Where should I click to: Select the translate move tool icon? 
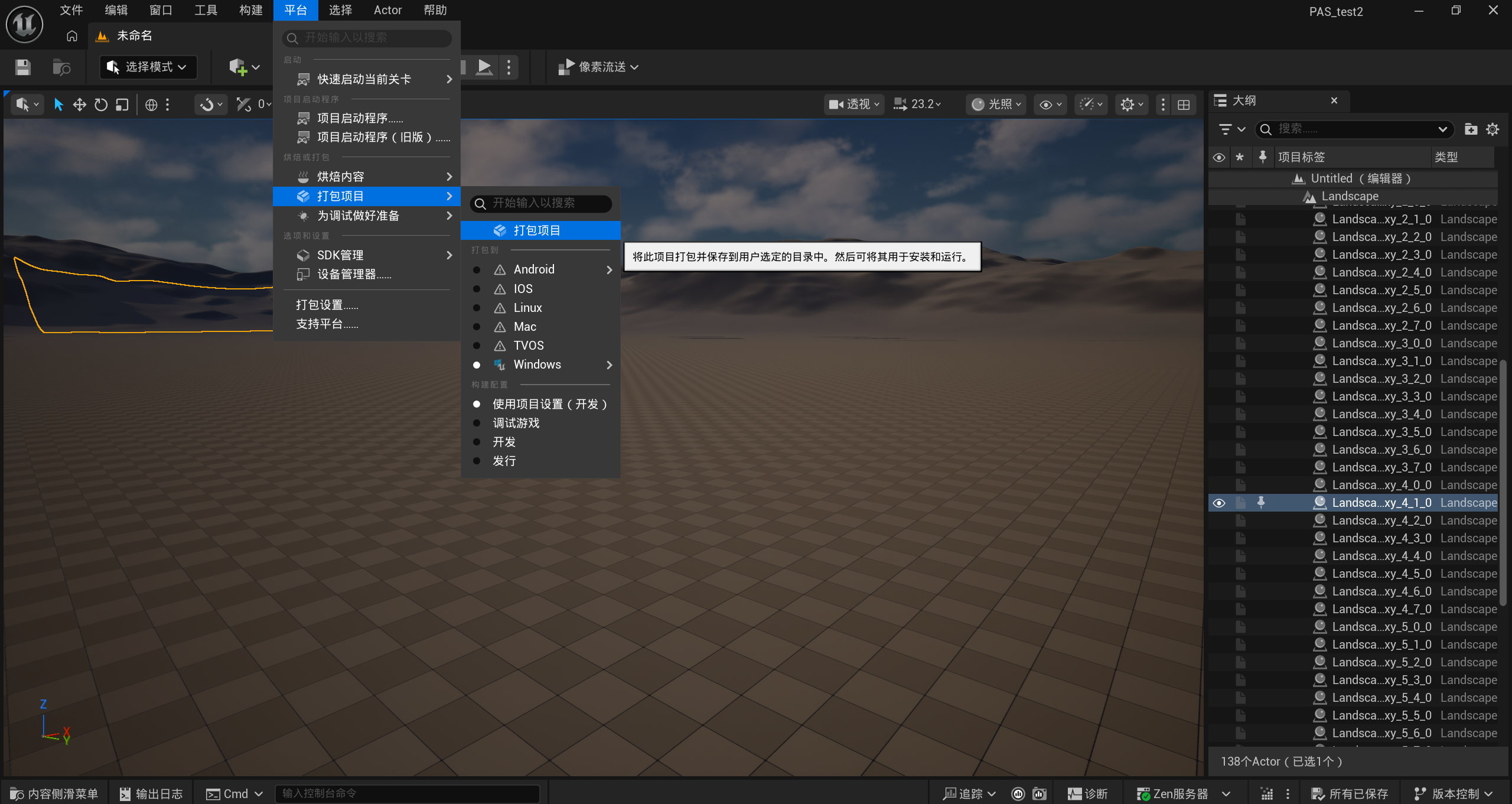pyautogui.click(x=79, y=105)
